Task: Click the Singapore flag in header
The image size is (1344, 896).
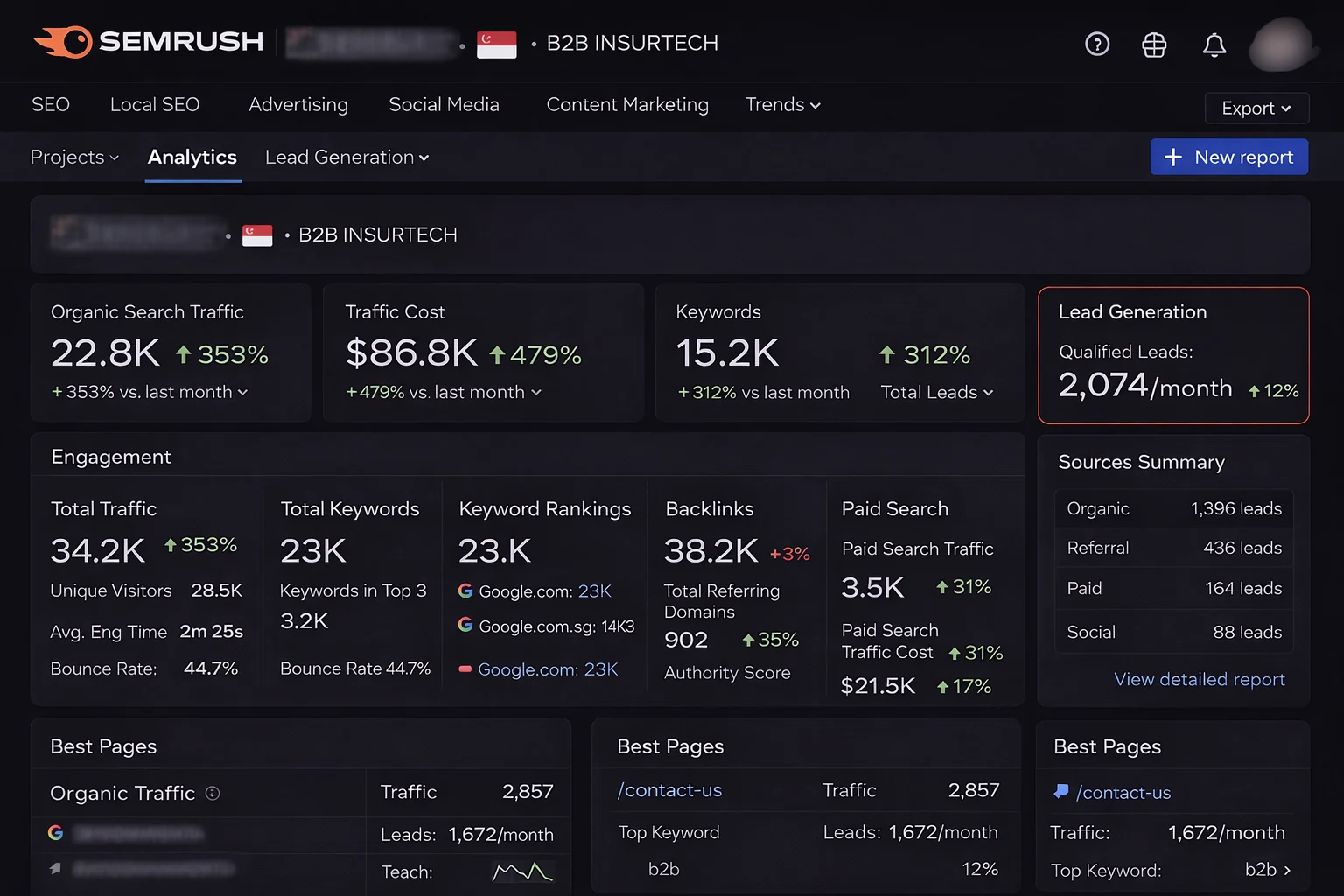Action: click(496, 44)
